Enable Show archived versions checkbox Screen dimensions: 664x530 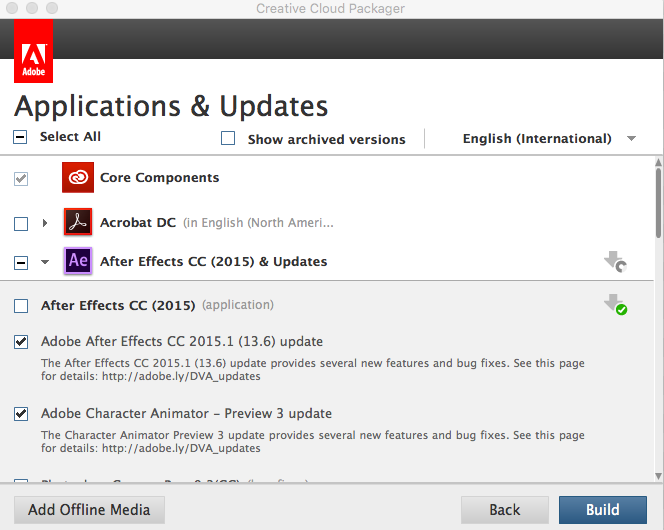(228, 138)
